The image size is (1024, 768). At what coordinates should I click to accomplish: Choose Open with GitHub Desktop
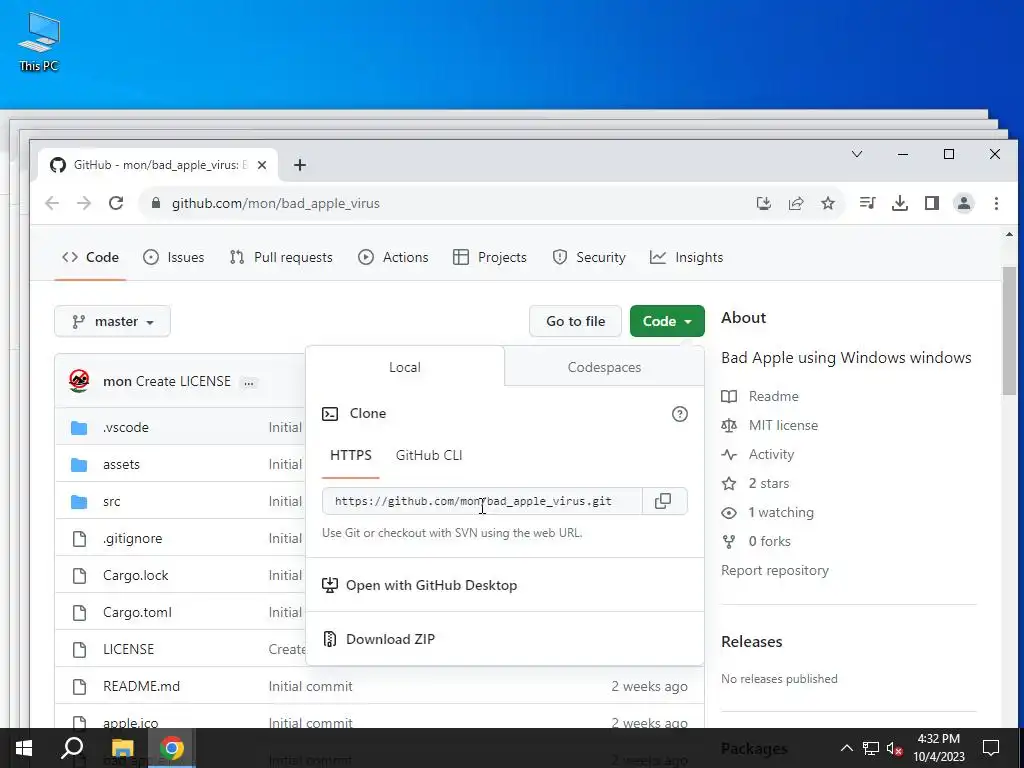[x=419, y=585]
